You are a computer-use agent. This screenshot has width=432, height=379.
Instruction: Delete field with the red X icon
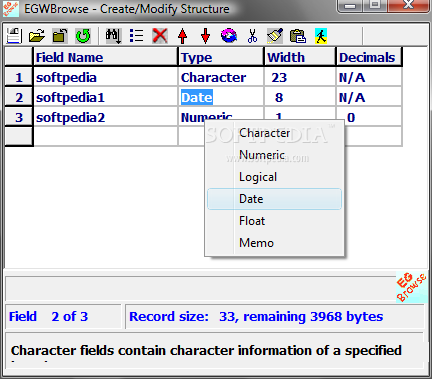[x=160, y=35]
